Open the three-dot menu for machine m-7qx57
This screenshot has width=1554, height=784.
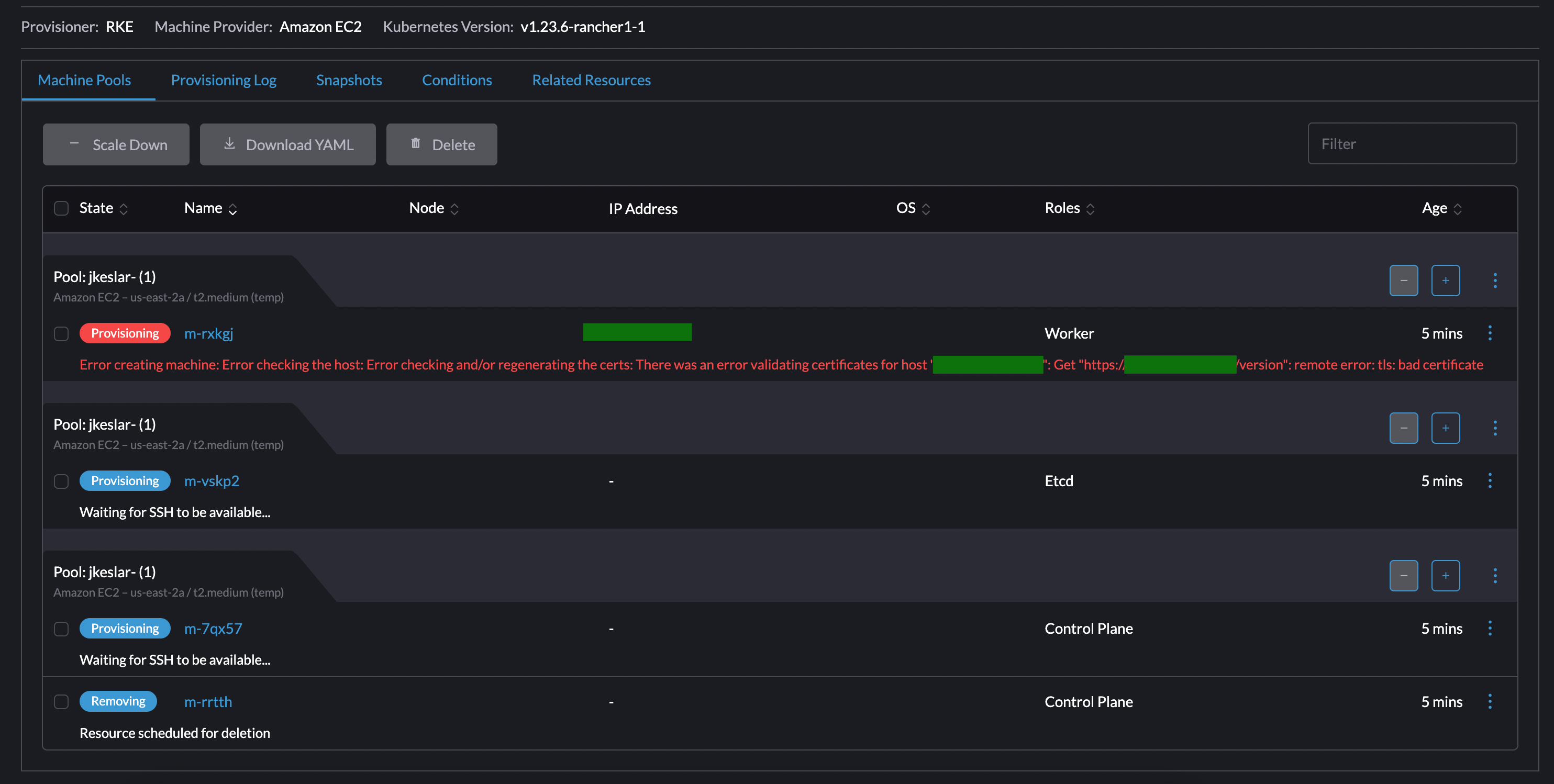click(x=1491, y=628)
